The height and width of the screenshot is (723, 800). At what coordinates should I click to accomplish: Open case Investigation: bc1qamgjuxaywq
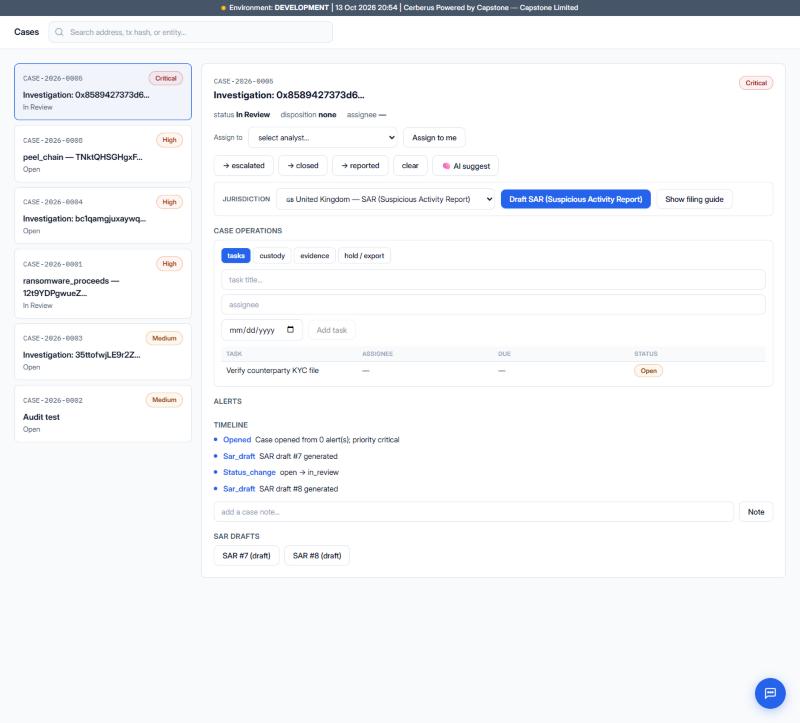[x=103, y=216]
